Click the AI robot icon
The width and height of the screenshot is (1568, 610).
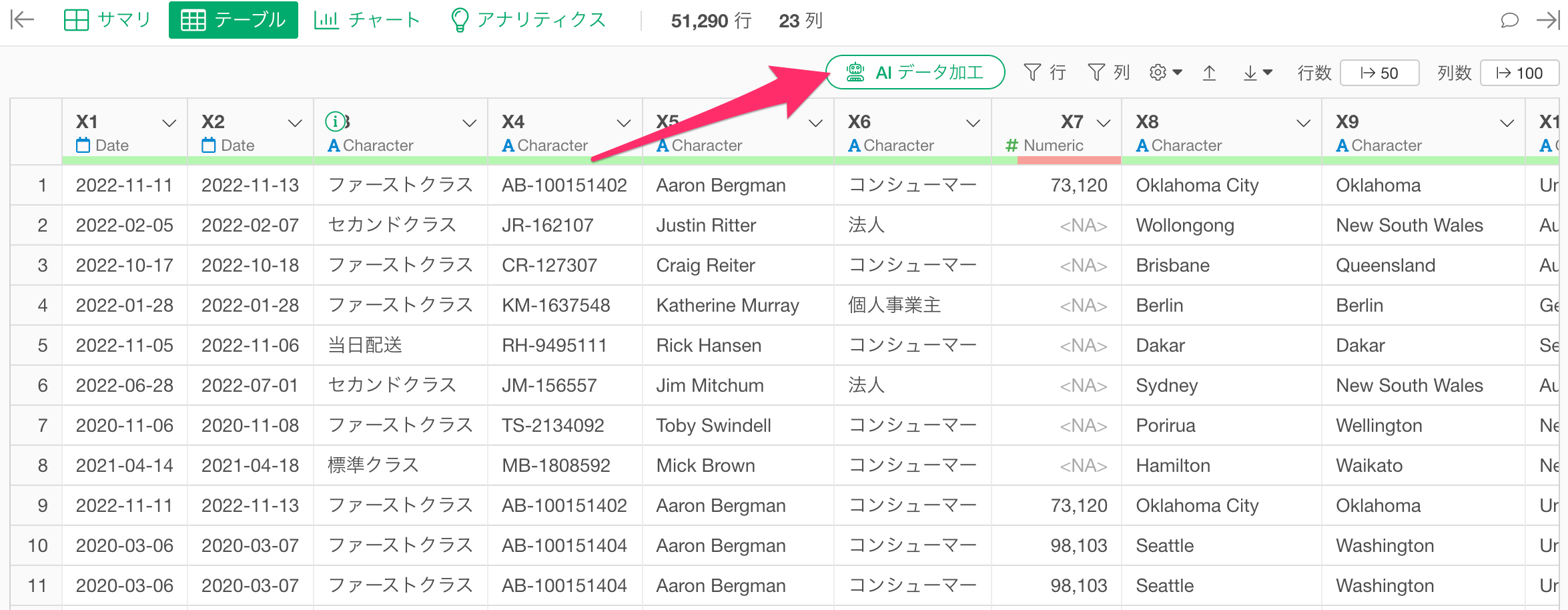pos(855,72)
